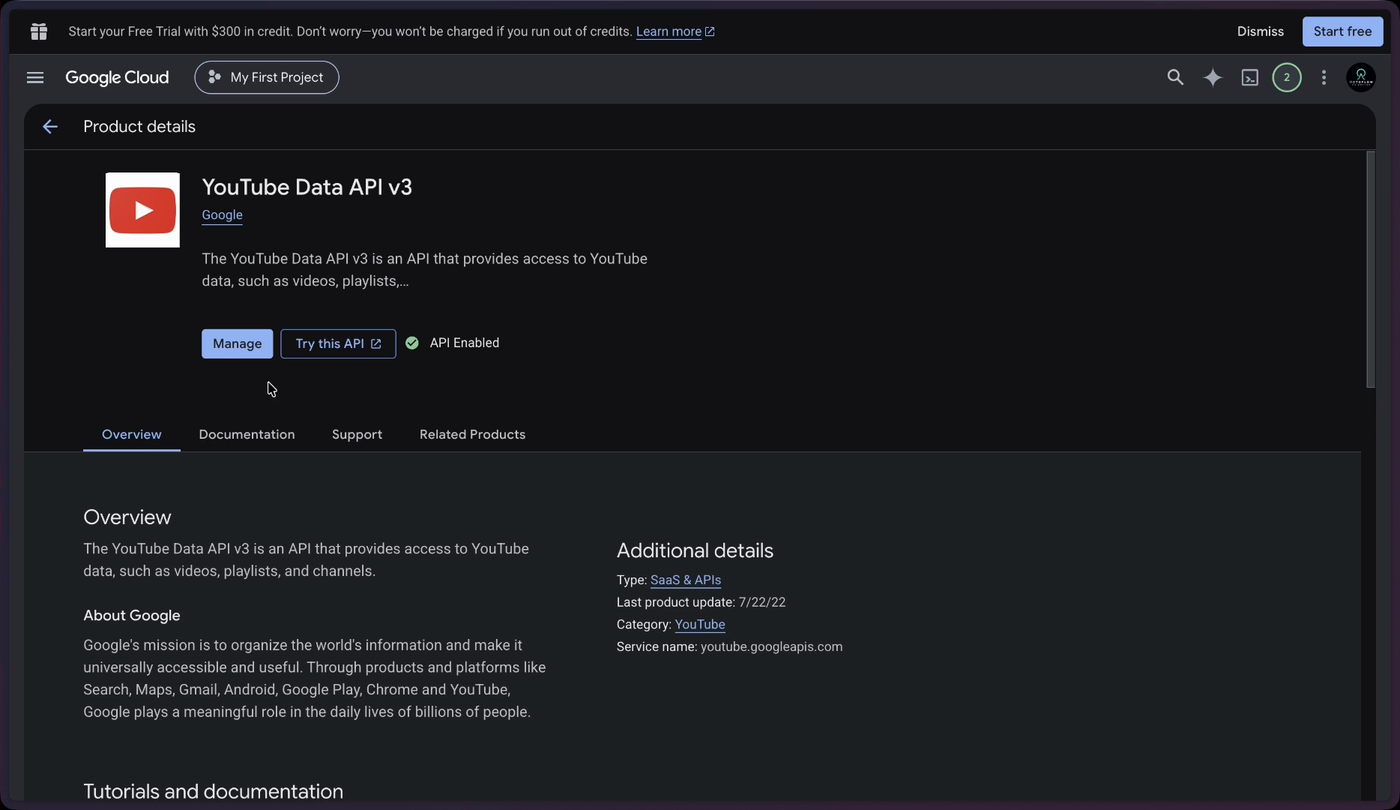The width and height of the screenshot is (1400, 810).
Task: Open the Google publisher link
Action: click(x=222, y=215)
